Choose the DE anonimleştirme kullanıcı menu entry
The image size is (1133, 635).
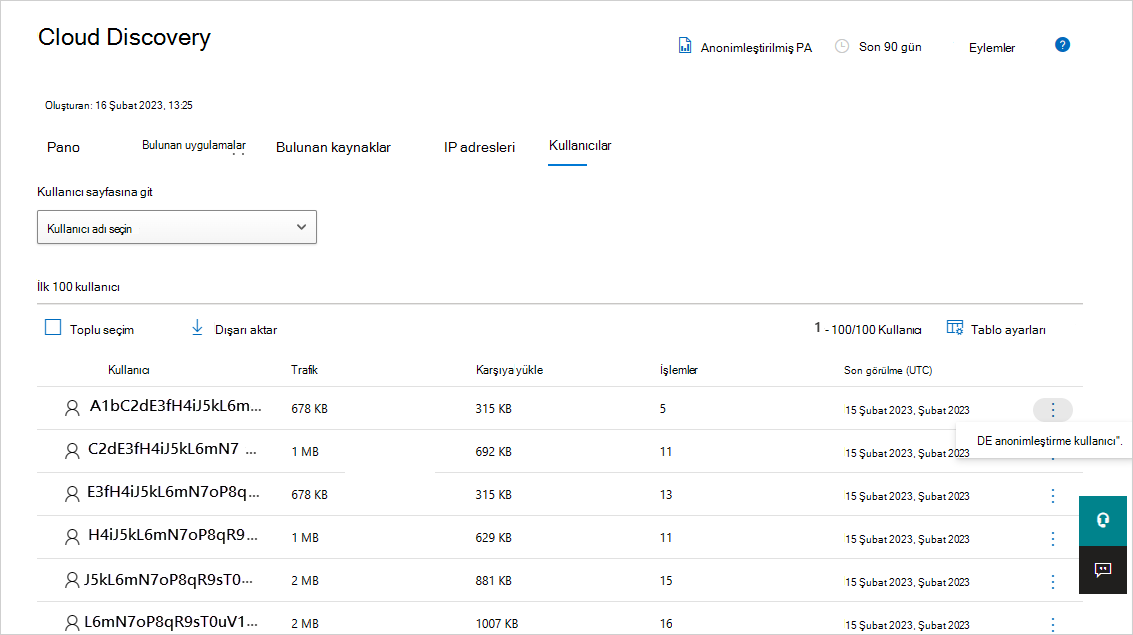click(1049, 441)
